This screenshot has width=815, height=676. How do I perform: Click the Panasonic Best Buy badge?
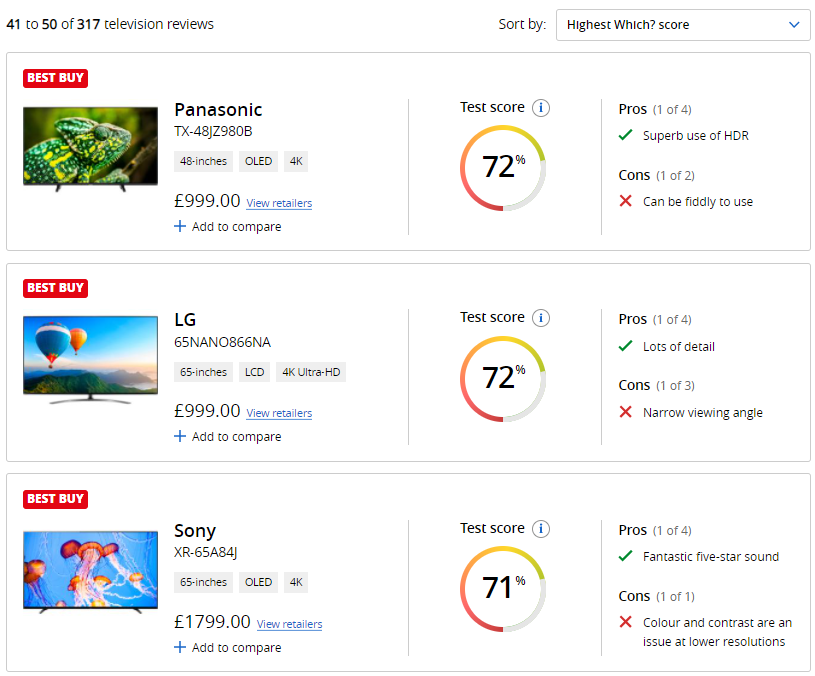pos(55,78)
